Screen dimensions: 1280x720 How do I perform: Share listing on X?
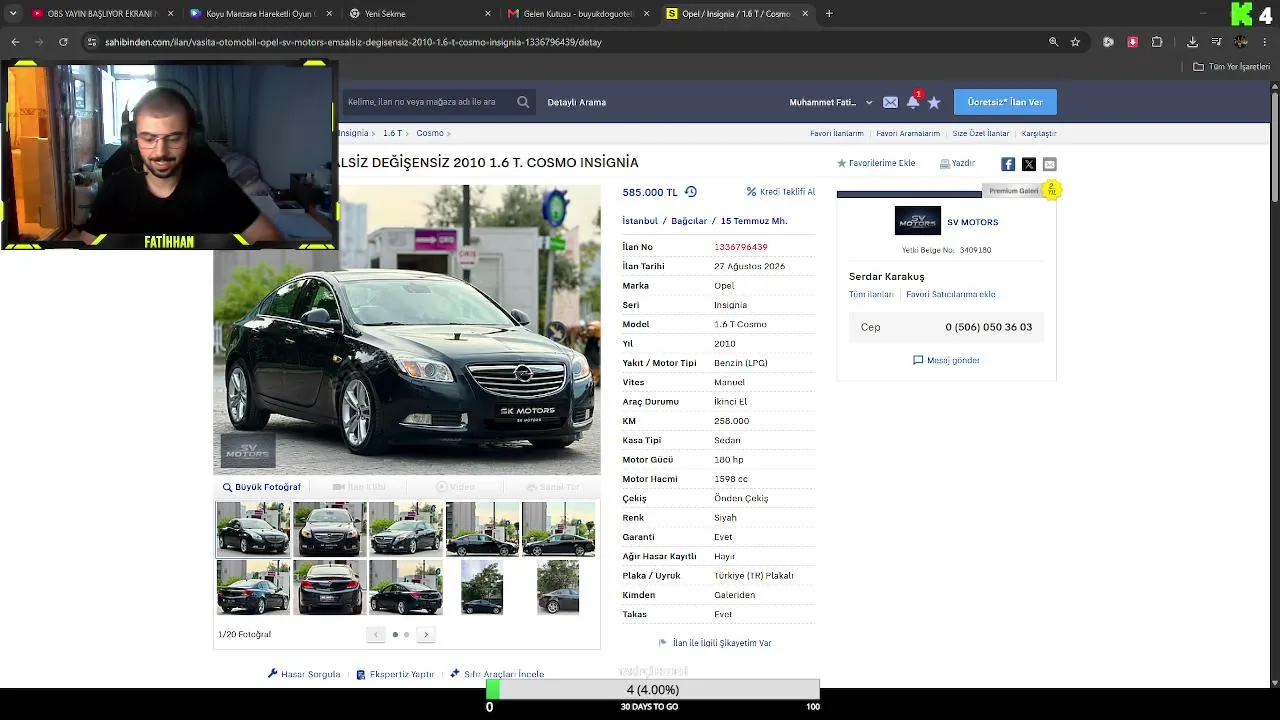point(1029,164)
